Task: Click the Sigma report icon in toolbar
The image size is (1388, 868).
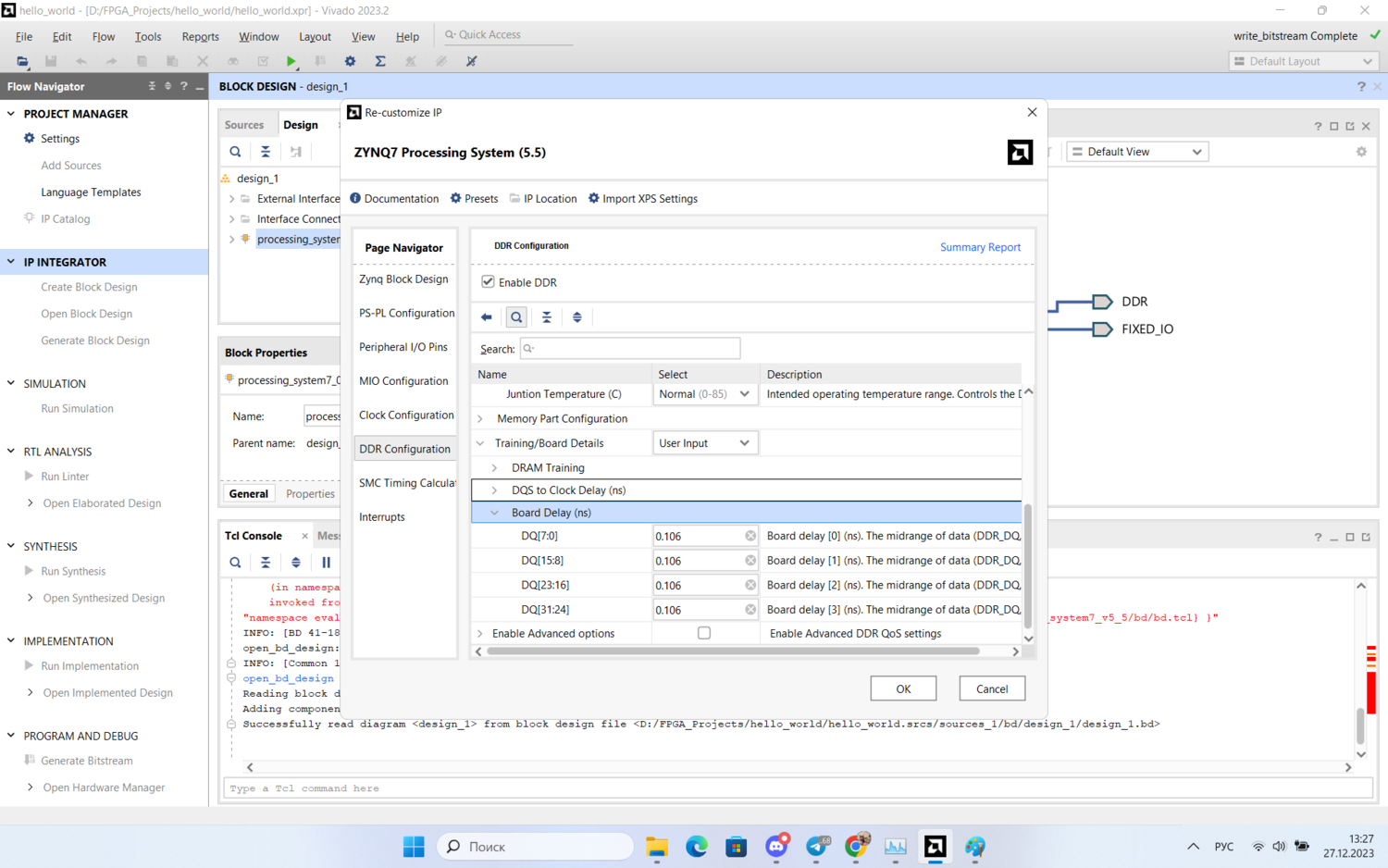Action: coord(380,61)
